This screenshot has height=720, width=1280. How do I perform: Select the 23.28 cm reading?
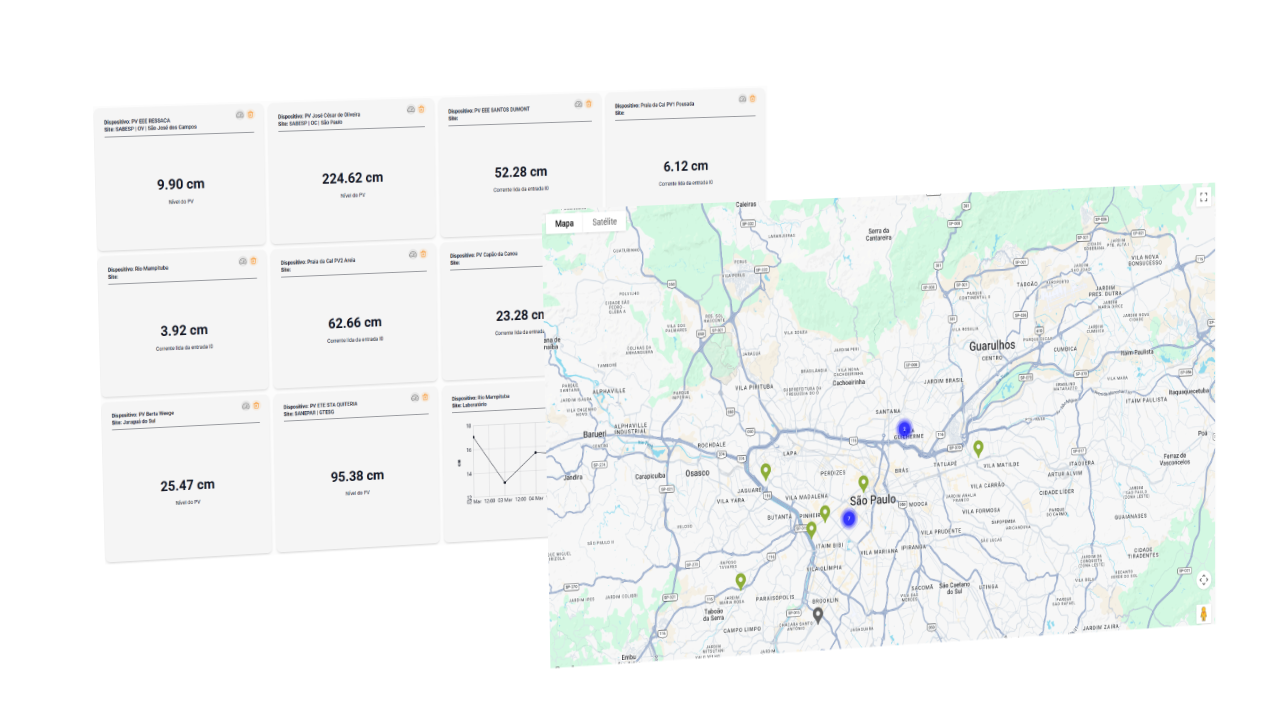pyautogui.click(x=520, y=316)
